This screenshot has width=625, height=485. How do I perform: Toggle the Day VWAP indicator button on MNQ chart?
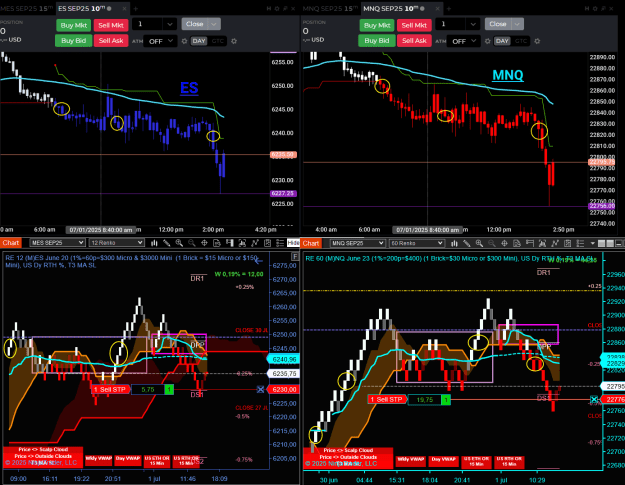tap(443, 462)
